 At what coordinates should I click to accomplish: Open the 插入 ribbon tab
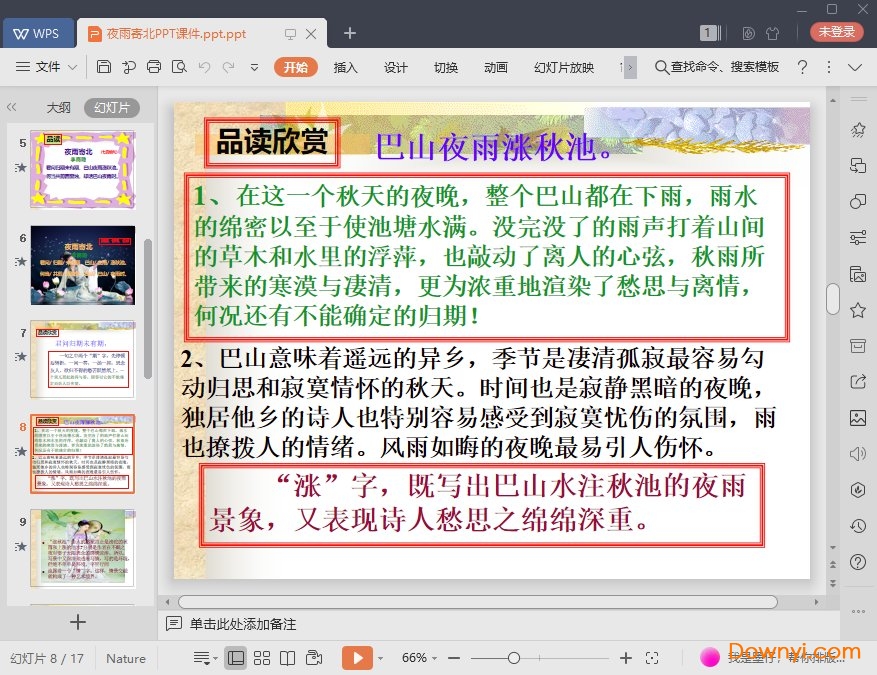(345, 67)
